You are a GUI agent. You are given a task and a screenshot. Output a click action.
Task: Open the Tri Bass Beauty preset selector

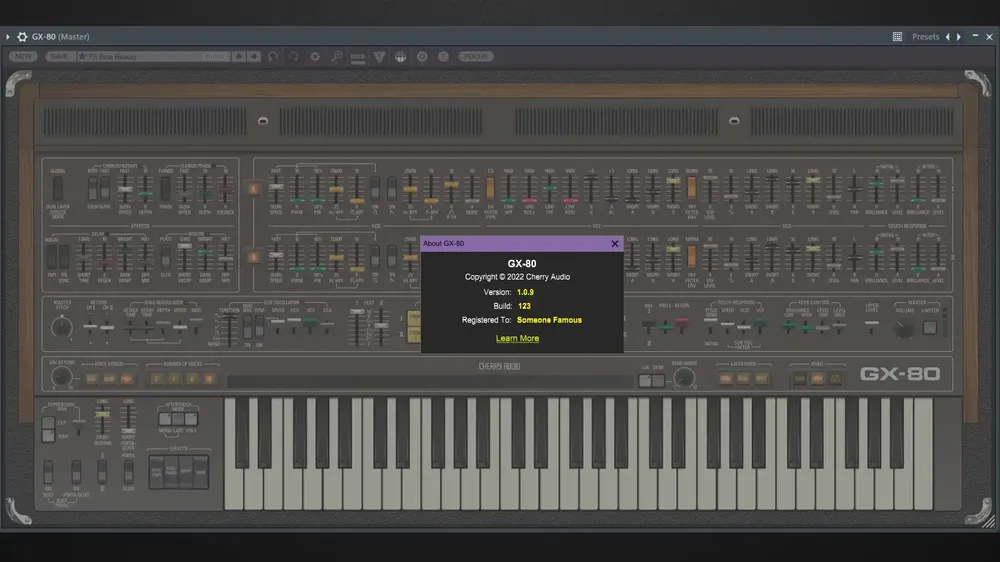click(153, 57)
